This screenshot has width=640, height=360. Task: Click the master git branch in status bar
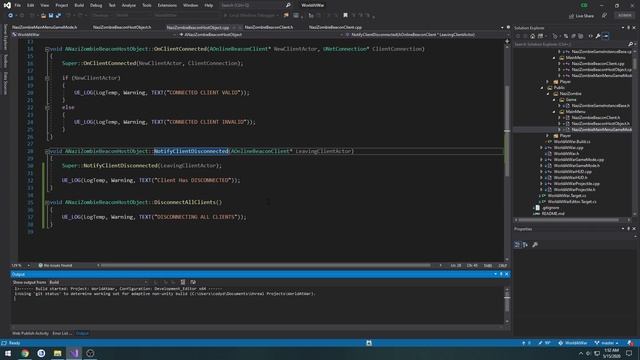(x=607, y=343)
